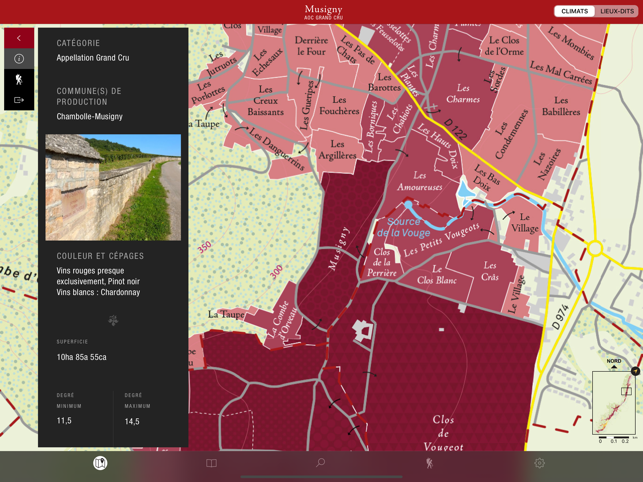The width and height of the screenshot is (643, 482).
Task: Tap the superficie value 10ha 85a 55ca
Action: tap(82, 357)
